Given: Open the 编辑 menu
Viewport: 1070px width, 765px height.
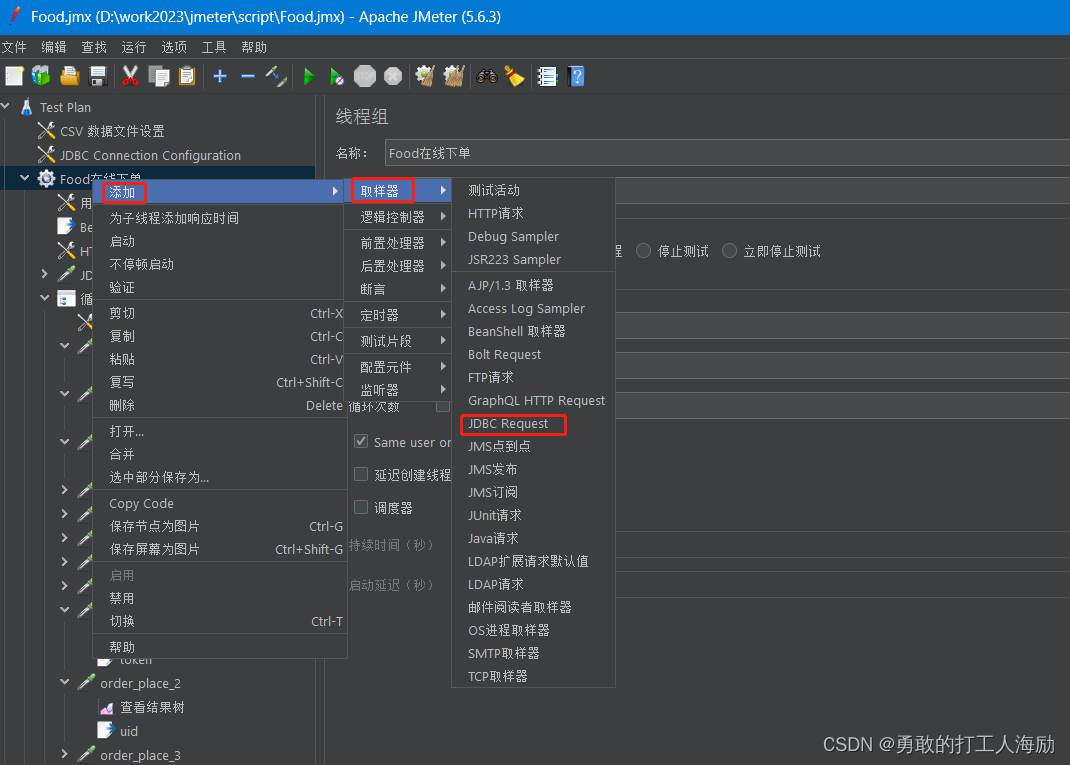Looking at the screenshot, I should click(54, 47).
